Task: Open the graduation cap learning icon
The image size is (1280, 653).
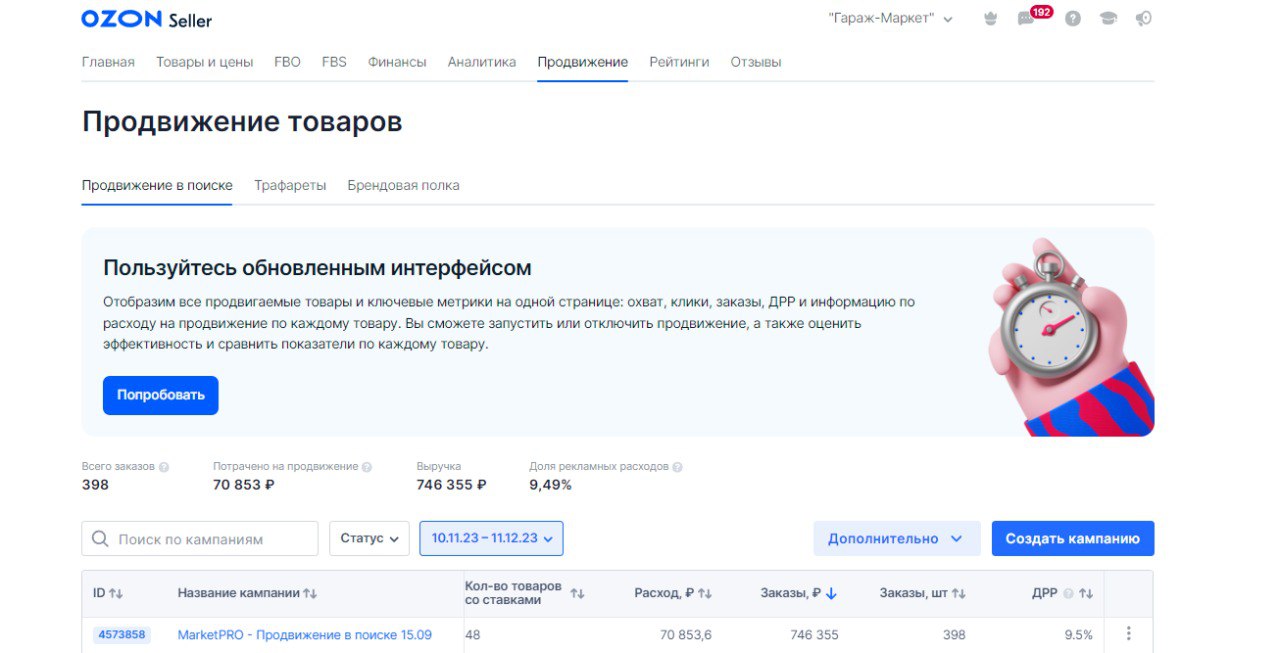Action: 1108,19
